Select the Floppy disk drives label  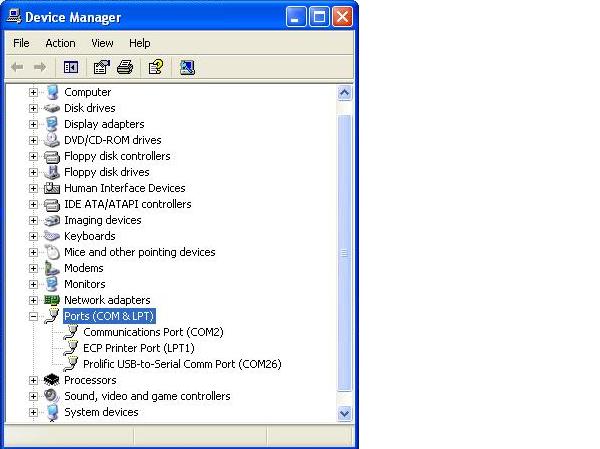click(x=107, y=172)
